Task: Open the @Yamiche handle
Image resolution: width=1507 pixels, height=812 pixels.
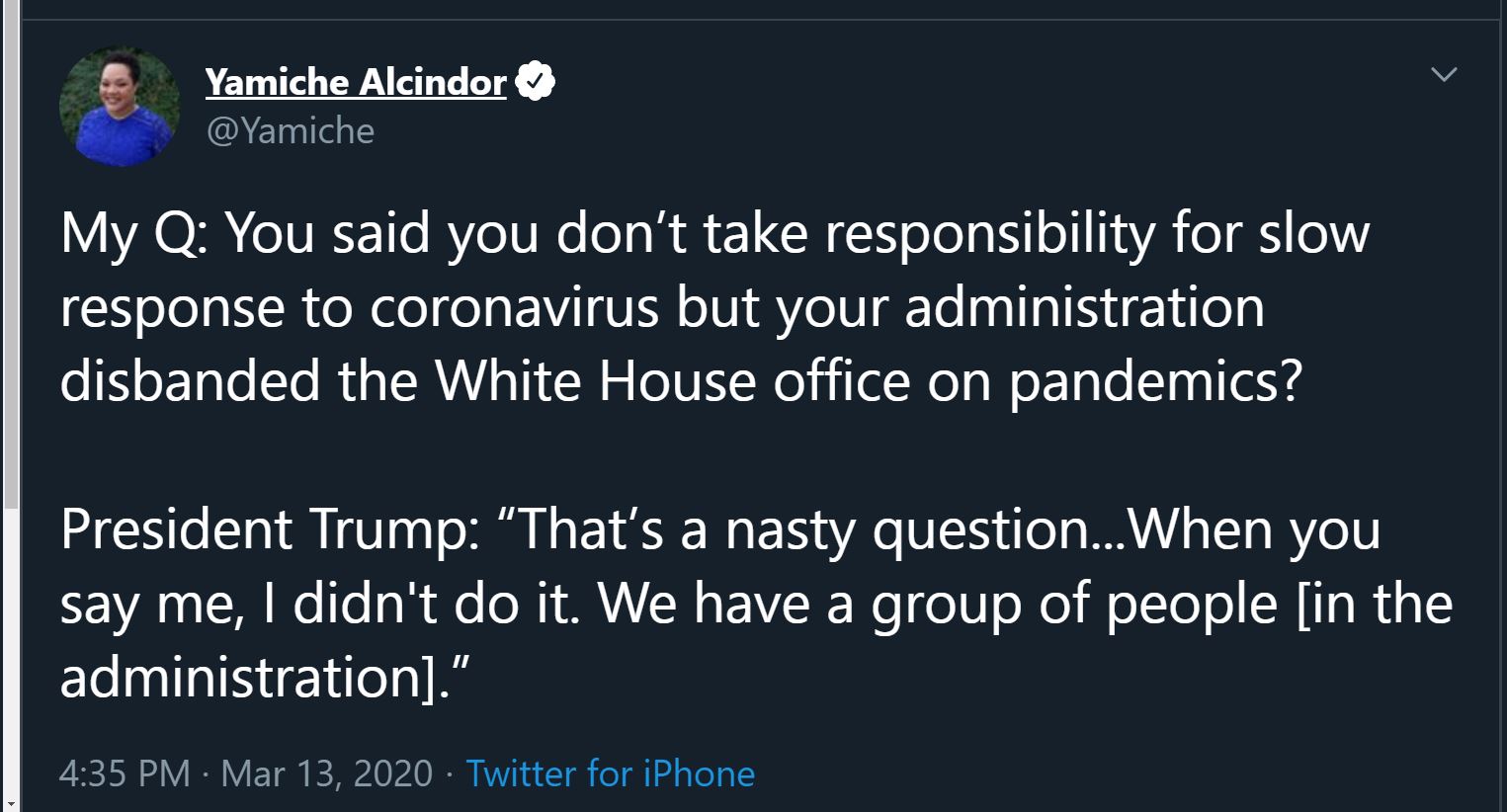Action: 290,130
